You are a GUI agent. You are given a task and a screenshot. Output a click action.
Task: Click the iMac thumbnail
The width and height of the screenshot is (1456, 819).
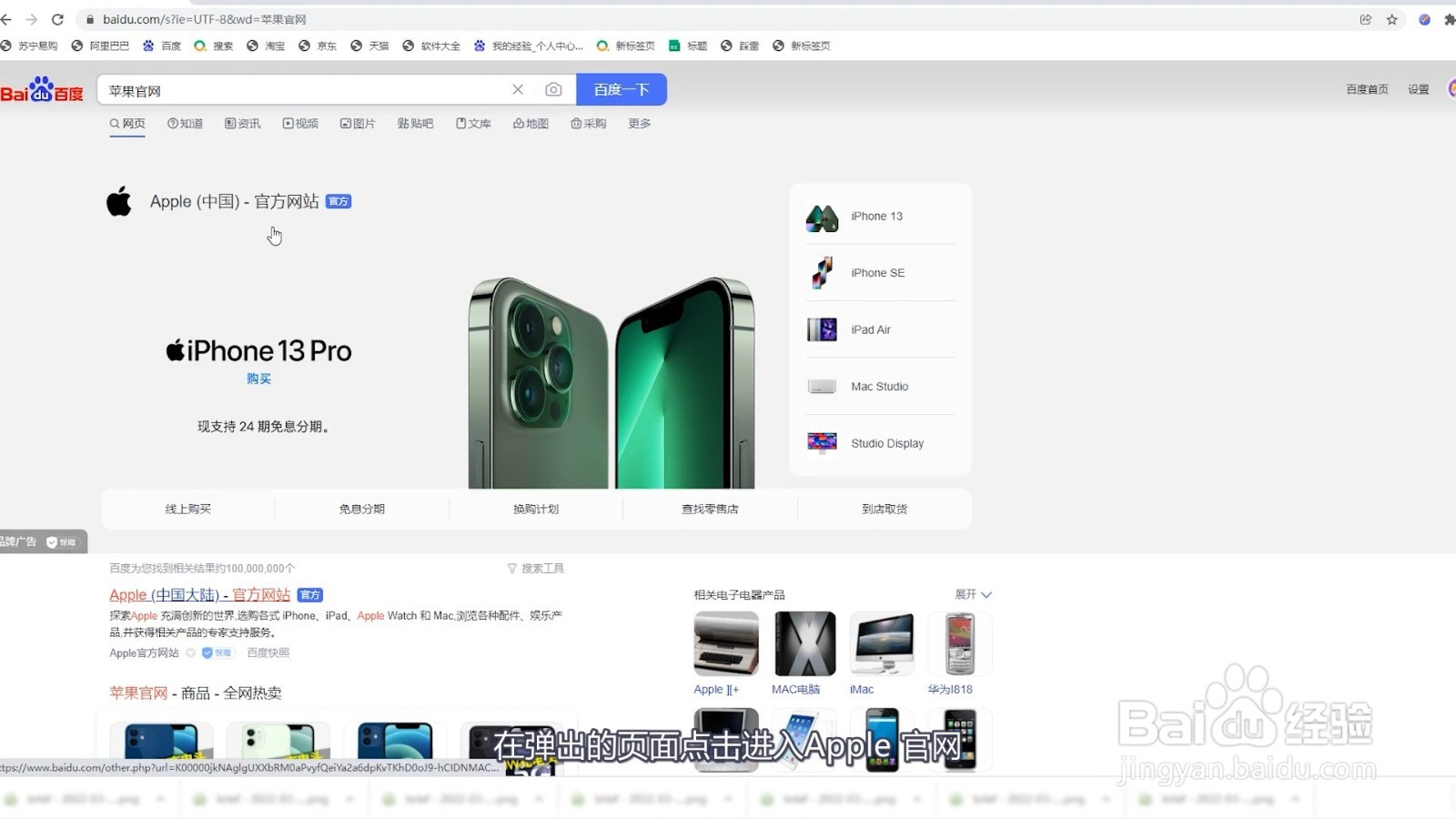(882, 643)
